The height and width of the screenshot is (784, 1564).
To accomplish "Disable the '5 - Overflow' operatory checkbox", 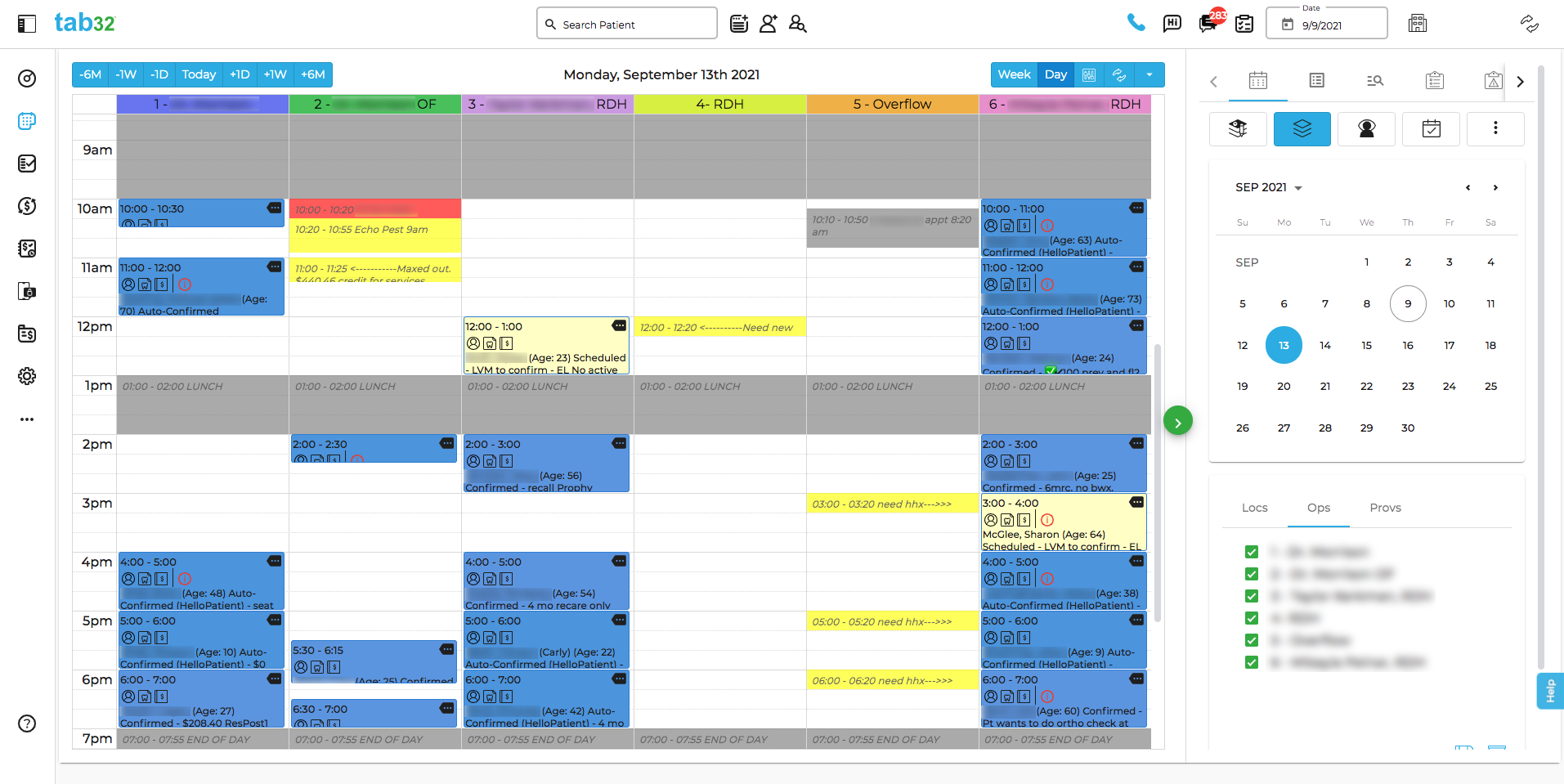I will pyautogui.click(x=1252, y=640).
